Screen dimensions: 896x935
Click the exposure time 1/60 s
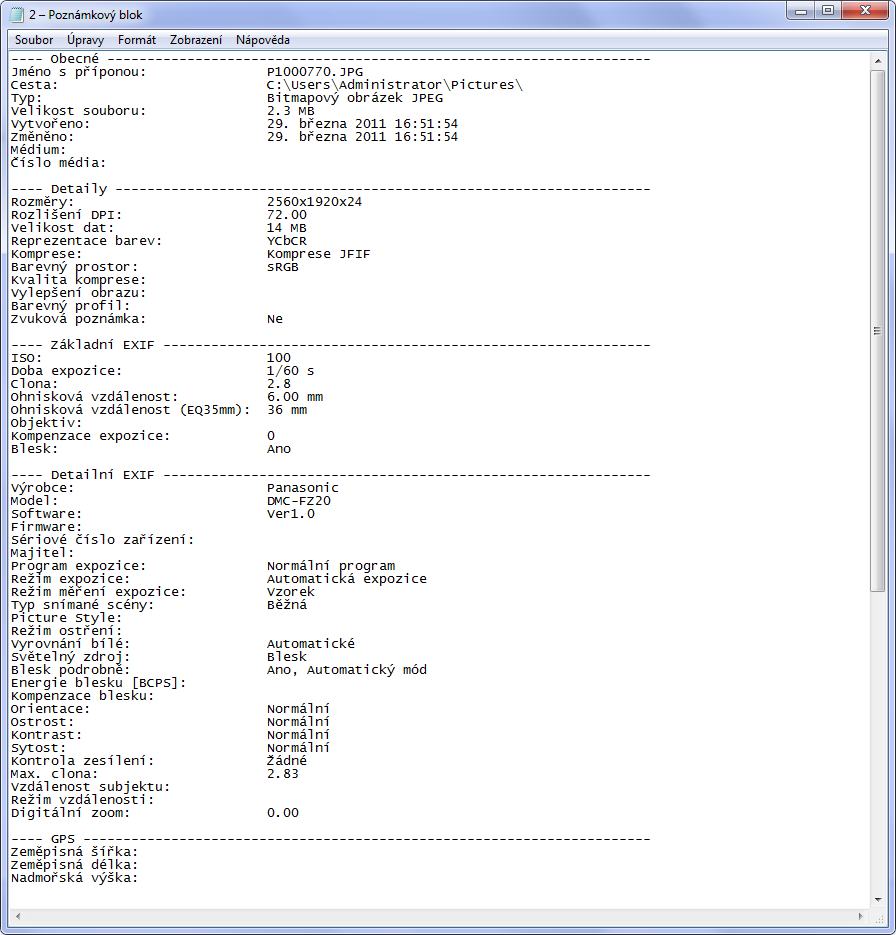tap(290, 371)
